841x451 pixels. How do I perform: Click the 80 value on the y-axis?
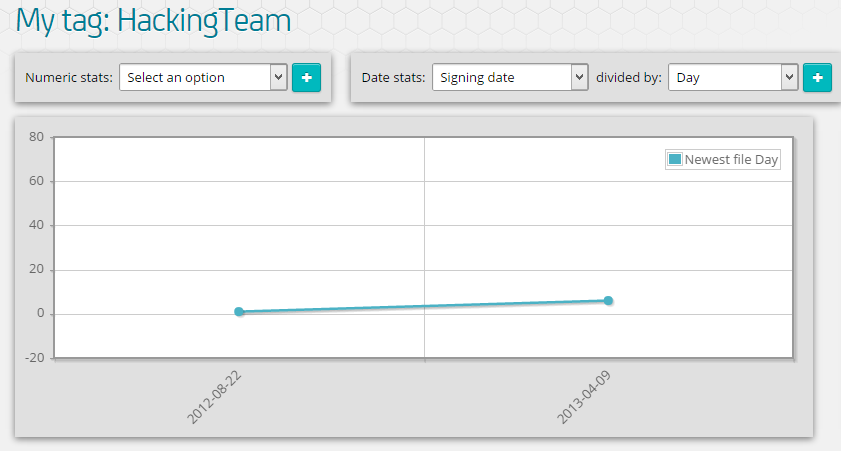click(36, 137)
